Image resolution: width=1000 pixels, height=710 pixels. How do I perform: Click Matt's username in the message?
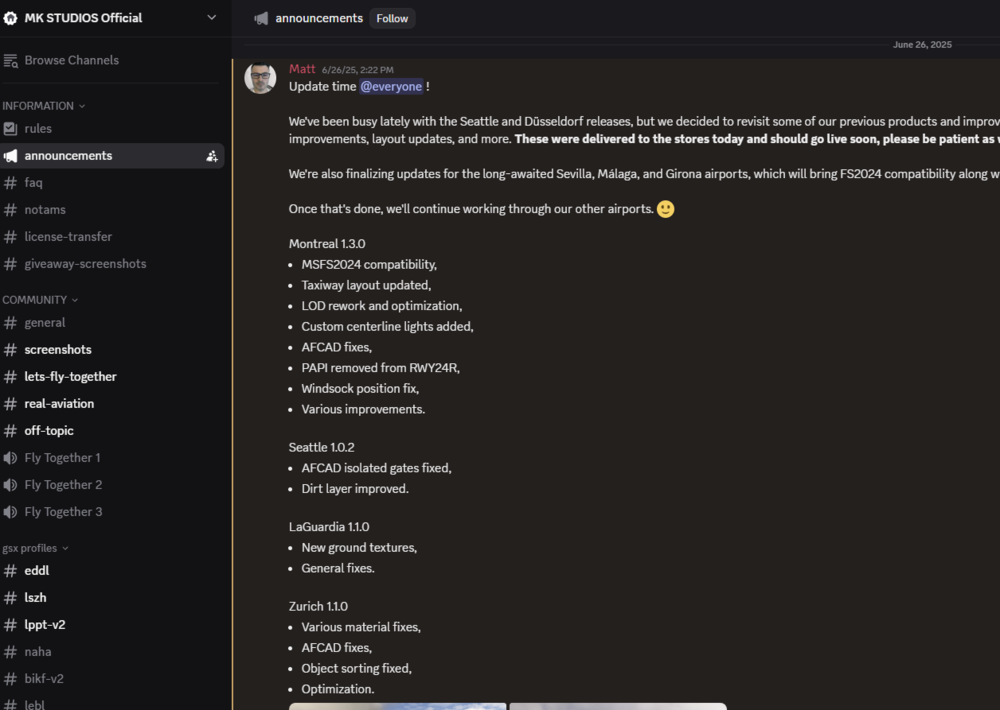(302, 69)
